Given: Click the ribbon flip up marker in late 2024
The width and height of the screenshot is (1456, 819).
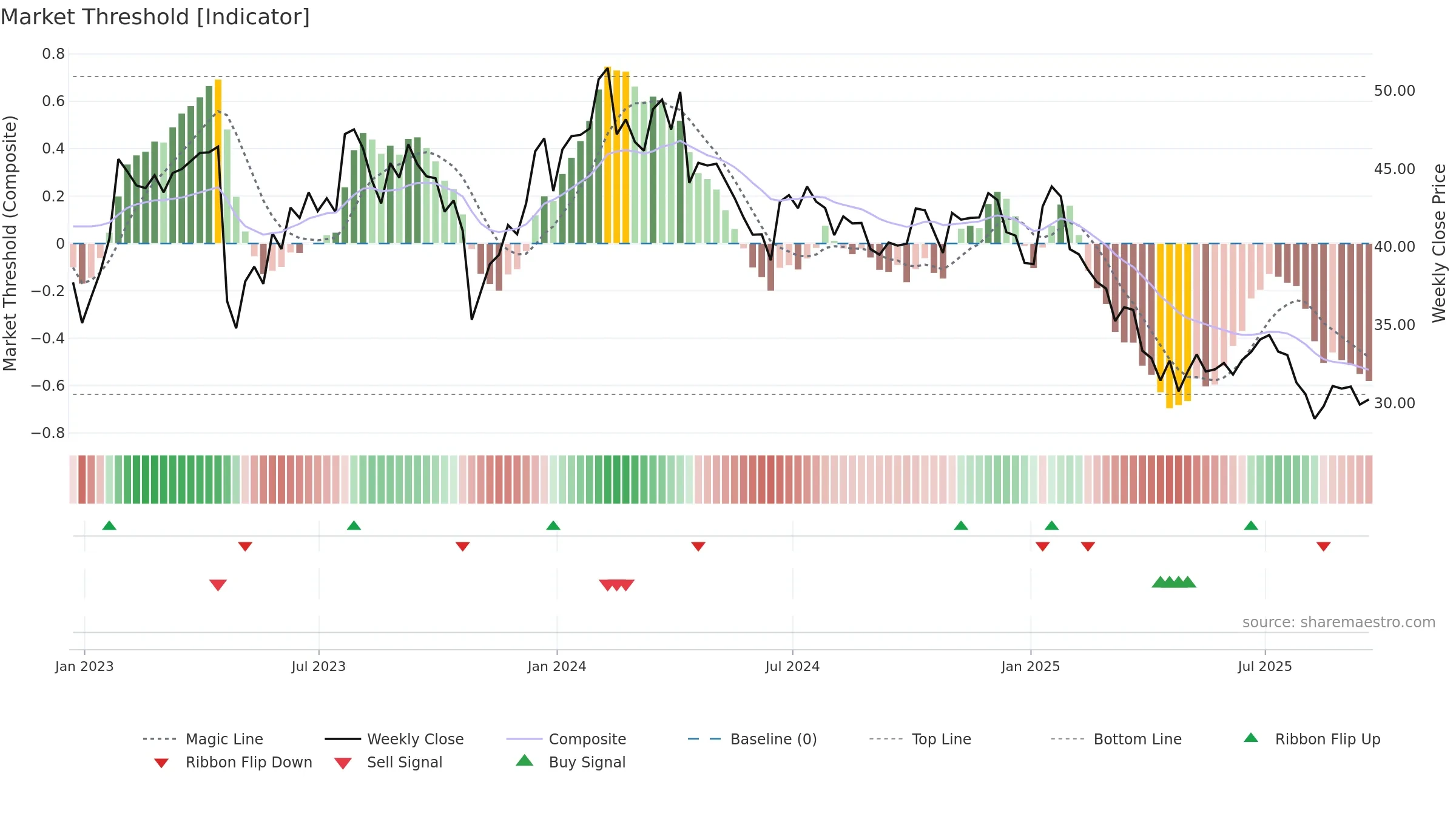Looking at the screenshot, I should point(961,525).
